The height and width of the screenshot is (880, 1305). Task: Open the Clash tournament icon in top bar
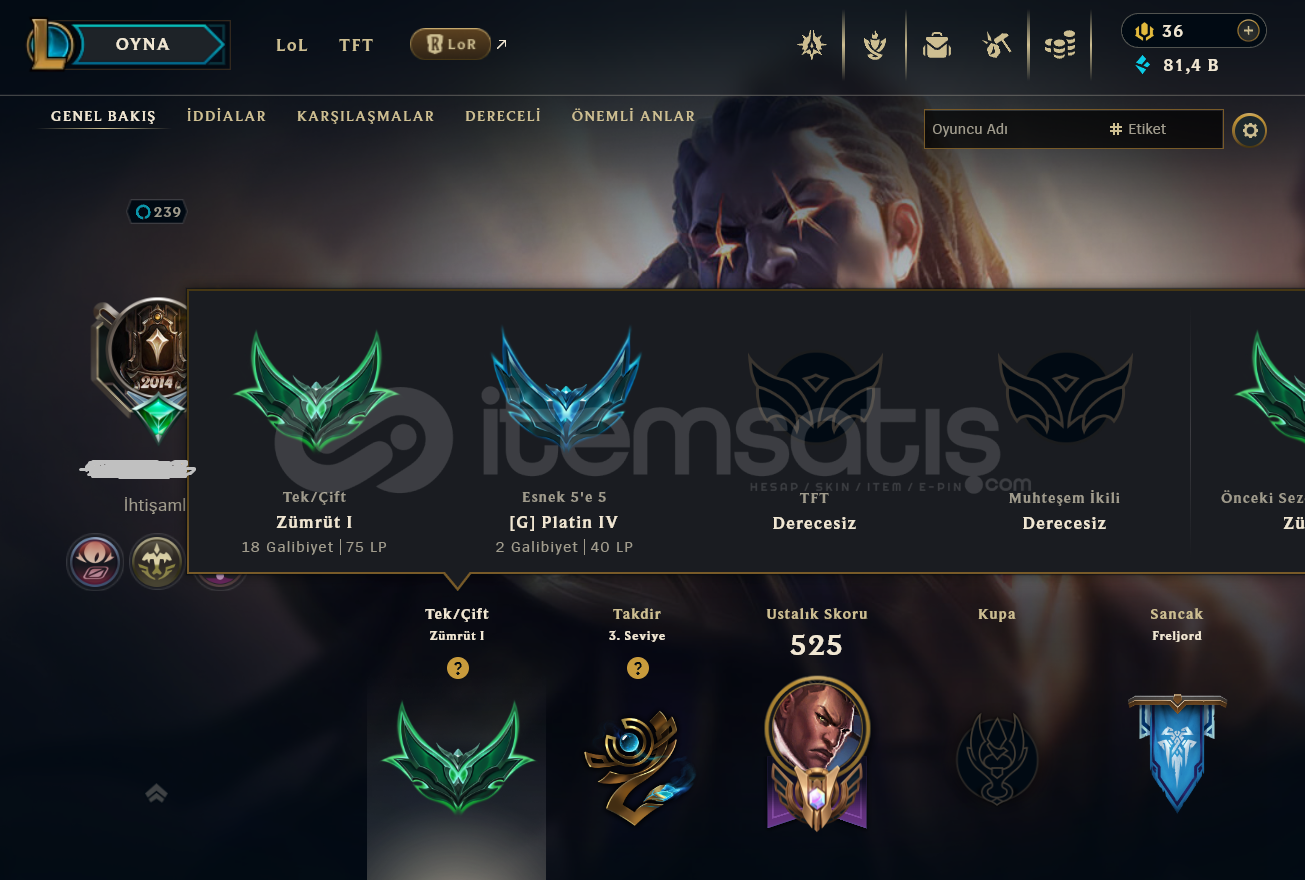point(812,45)
